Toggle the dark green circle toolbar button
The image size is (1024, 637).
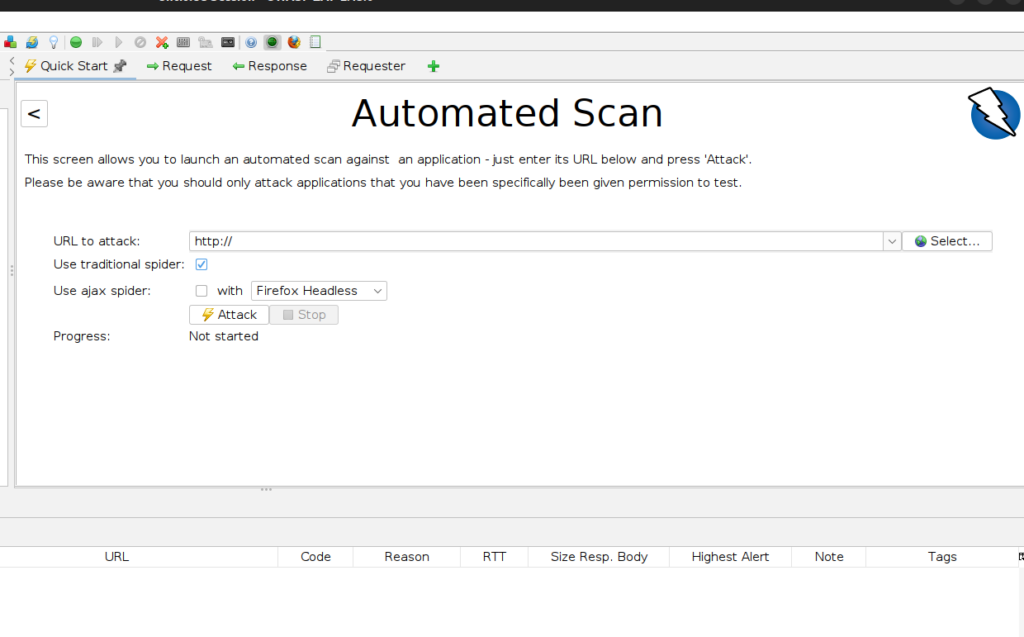coord(272,42)
